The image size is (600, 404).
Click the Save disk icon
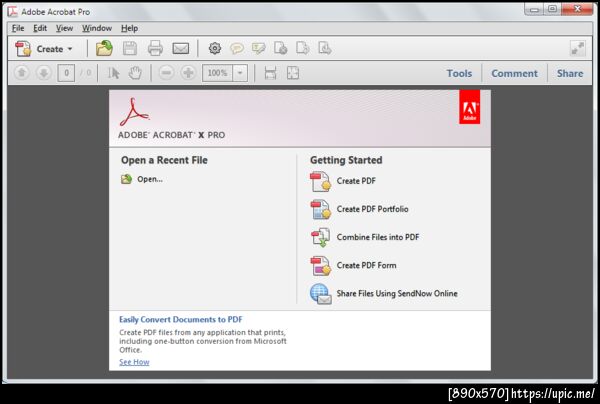[x=130, y=49]
